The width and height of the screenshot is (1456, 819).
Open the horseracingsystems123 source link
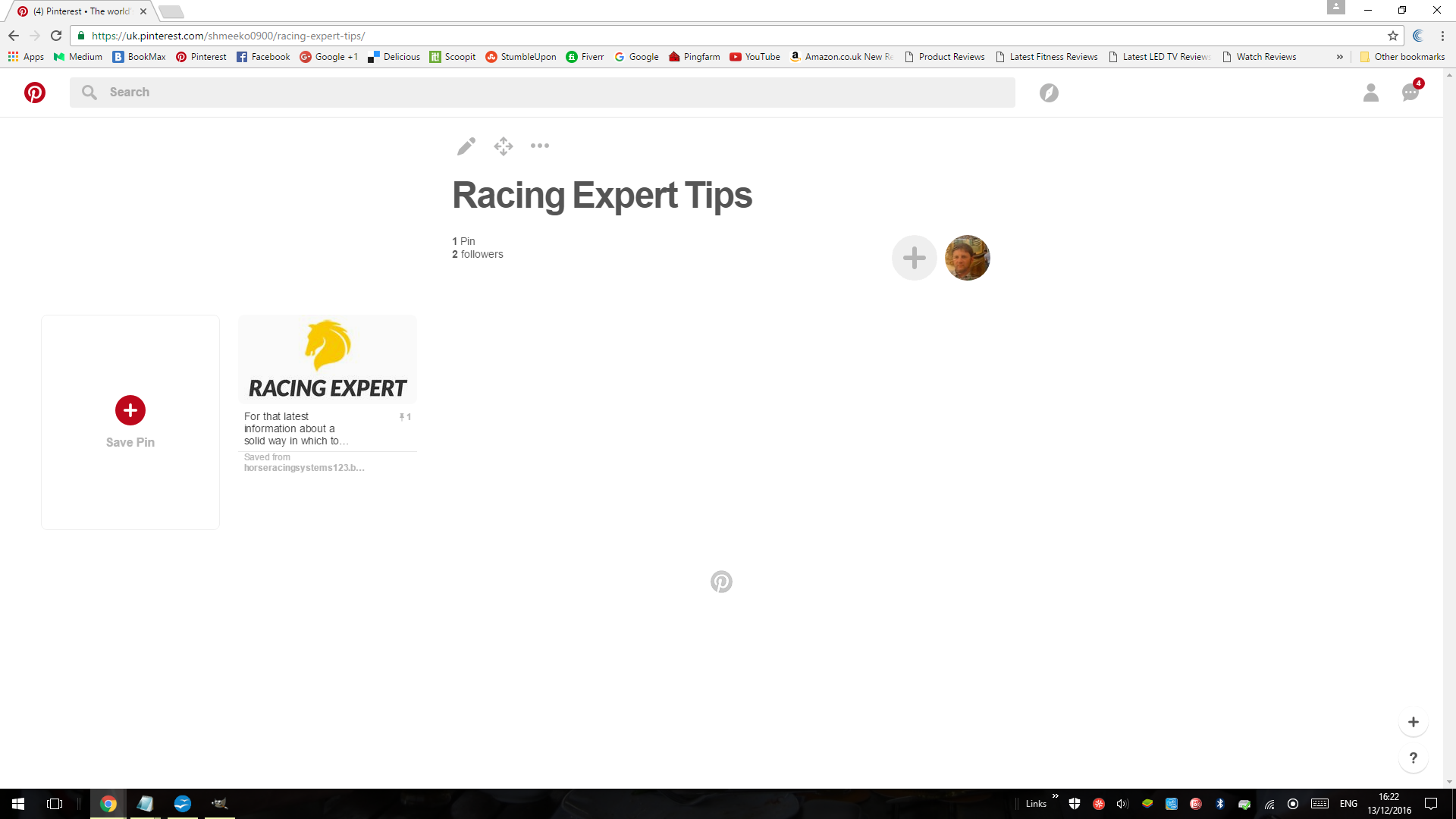303,468
